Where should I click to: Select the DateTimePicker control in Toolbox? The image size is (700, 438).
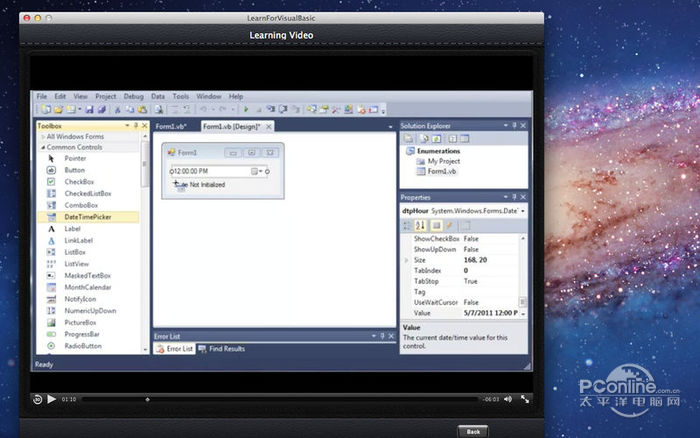(x=87, y=217)
